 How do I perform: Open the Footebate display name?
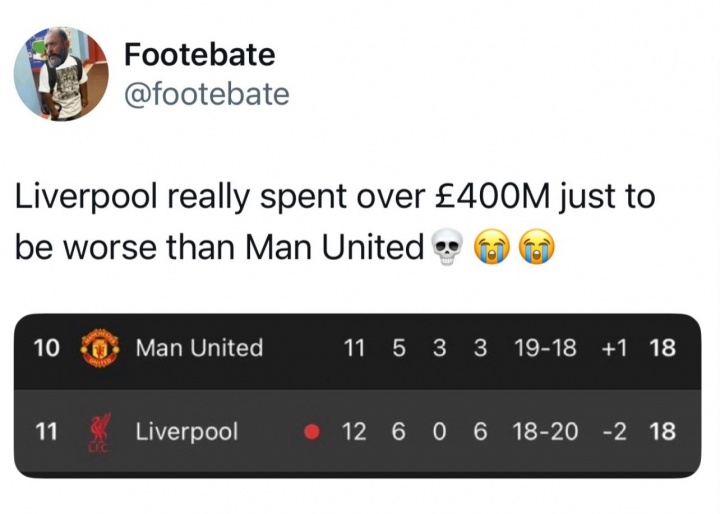198,54
